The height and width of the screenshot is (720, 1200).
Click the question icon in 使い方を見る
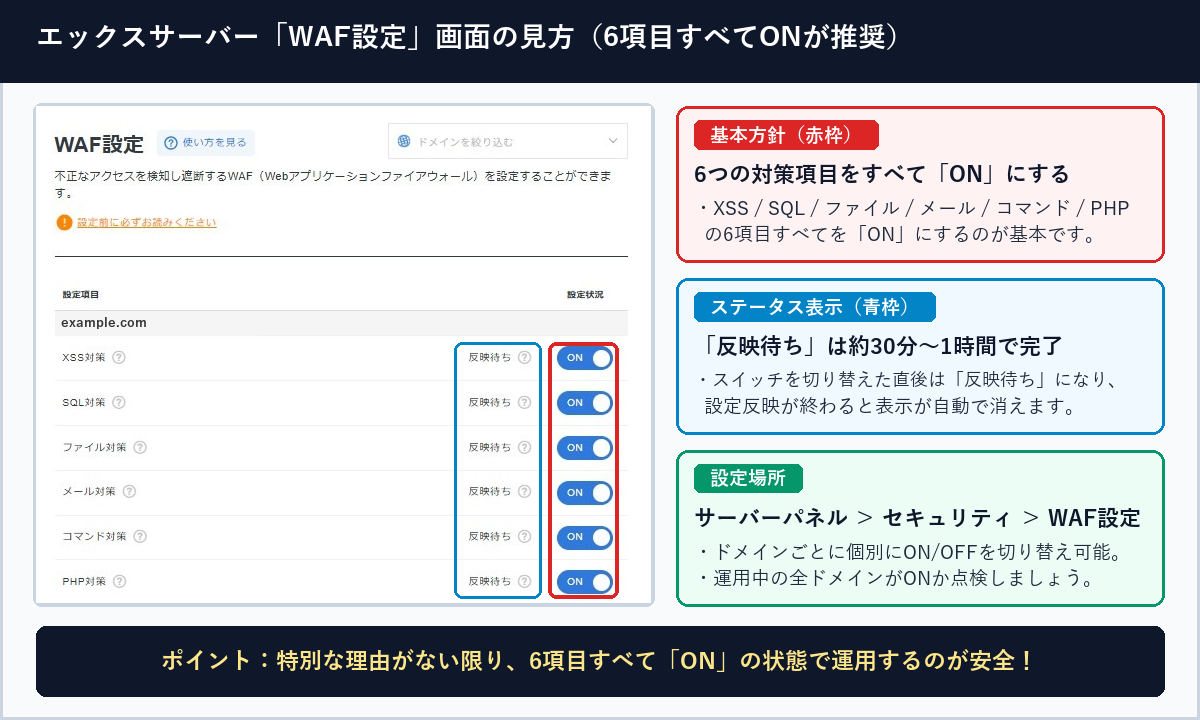click(x=171, y=143)
